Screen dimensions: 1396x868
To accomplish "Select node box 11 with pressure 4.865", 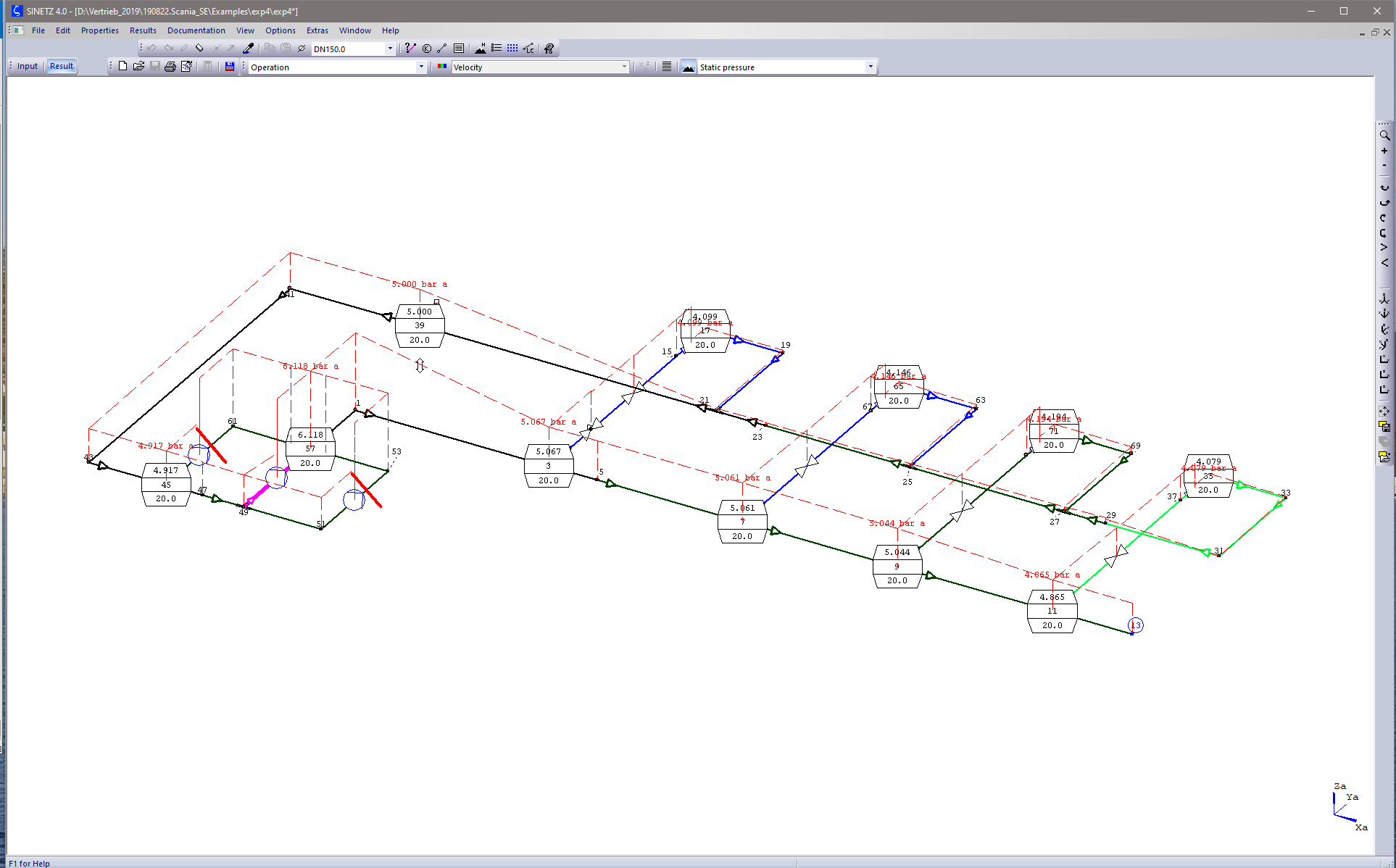I will coord(1052,611).
